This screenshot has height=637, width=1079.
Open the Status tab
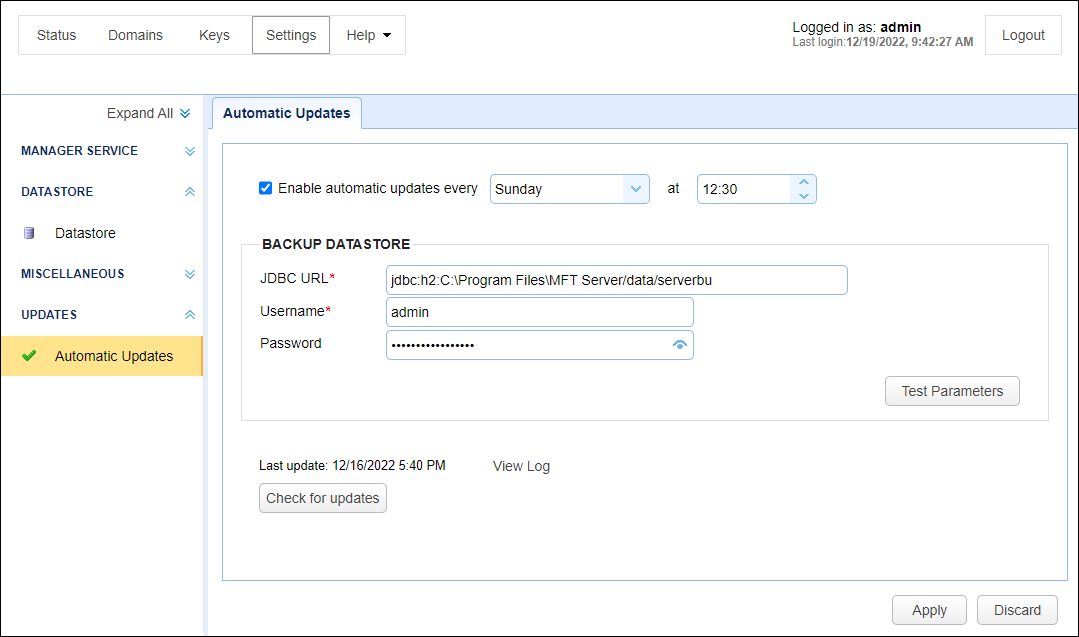pyautogui.click(x=56, y=35)
